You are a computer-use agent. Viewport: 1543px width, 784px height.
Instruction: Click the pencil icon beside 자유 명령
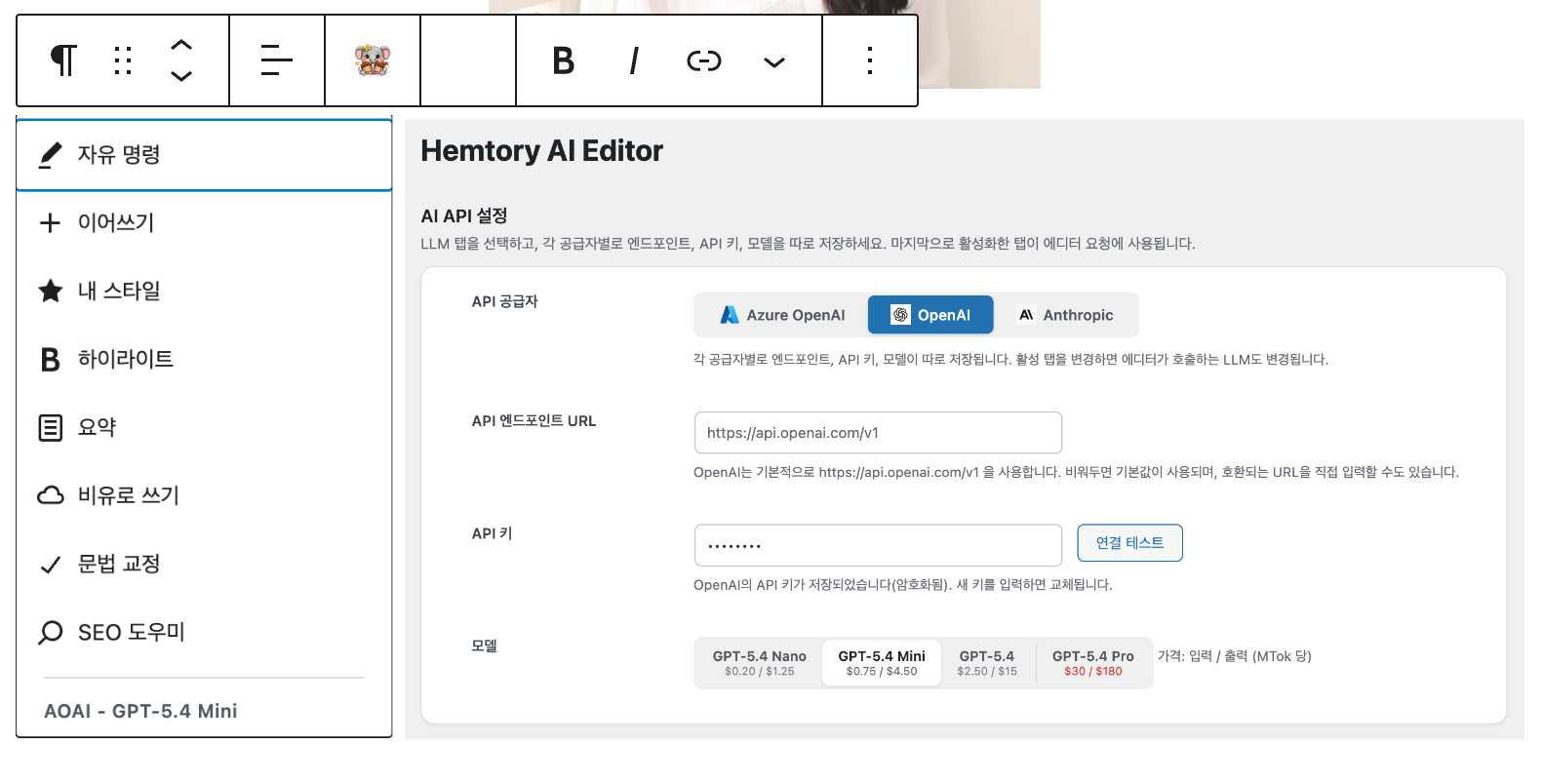(x=51, y=155)
